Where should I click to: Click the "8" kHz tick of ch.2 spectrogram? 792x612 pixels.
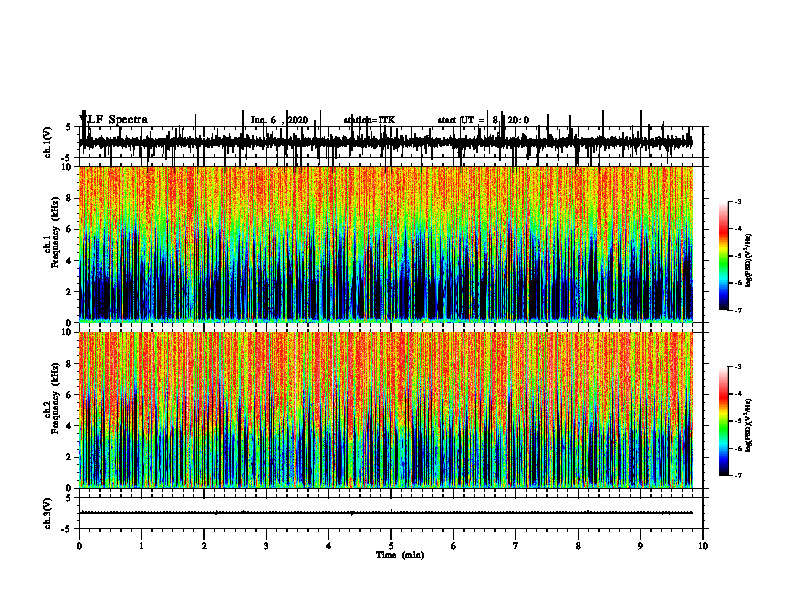(70, 364)
